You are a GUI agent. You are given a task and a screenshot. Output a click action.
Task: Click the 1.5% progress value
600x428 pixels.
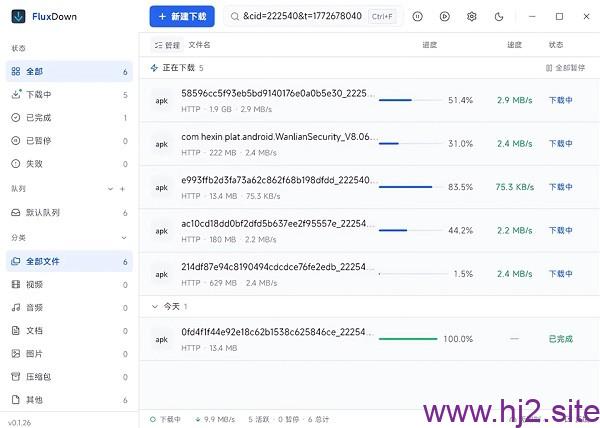pyautogui.click(x=463, y=274)
